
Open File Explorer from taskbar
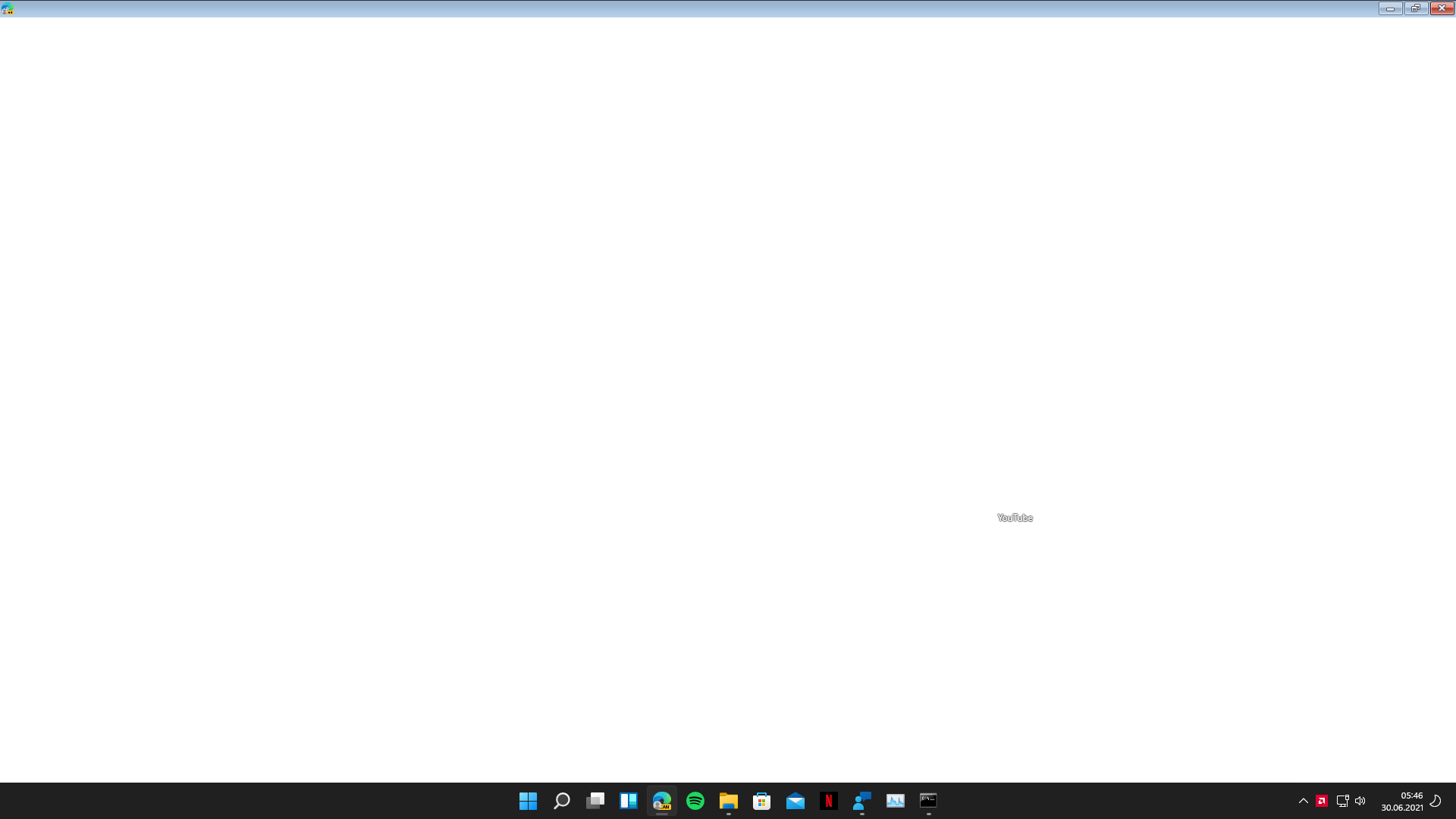[729, 801]
